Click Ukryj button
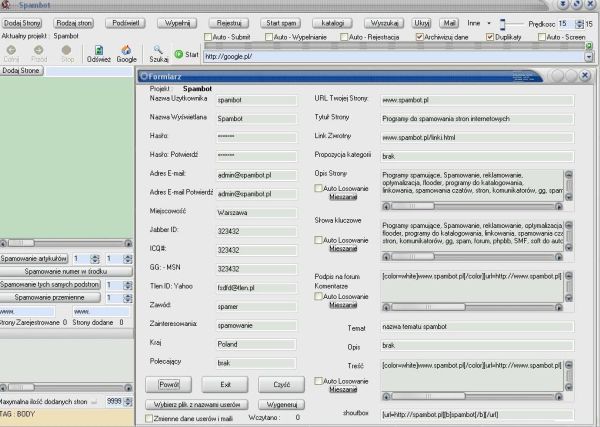This screenshot has height=427, width=600. (x=422, y=23)
